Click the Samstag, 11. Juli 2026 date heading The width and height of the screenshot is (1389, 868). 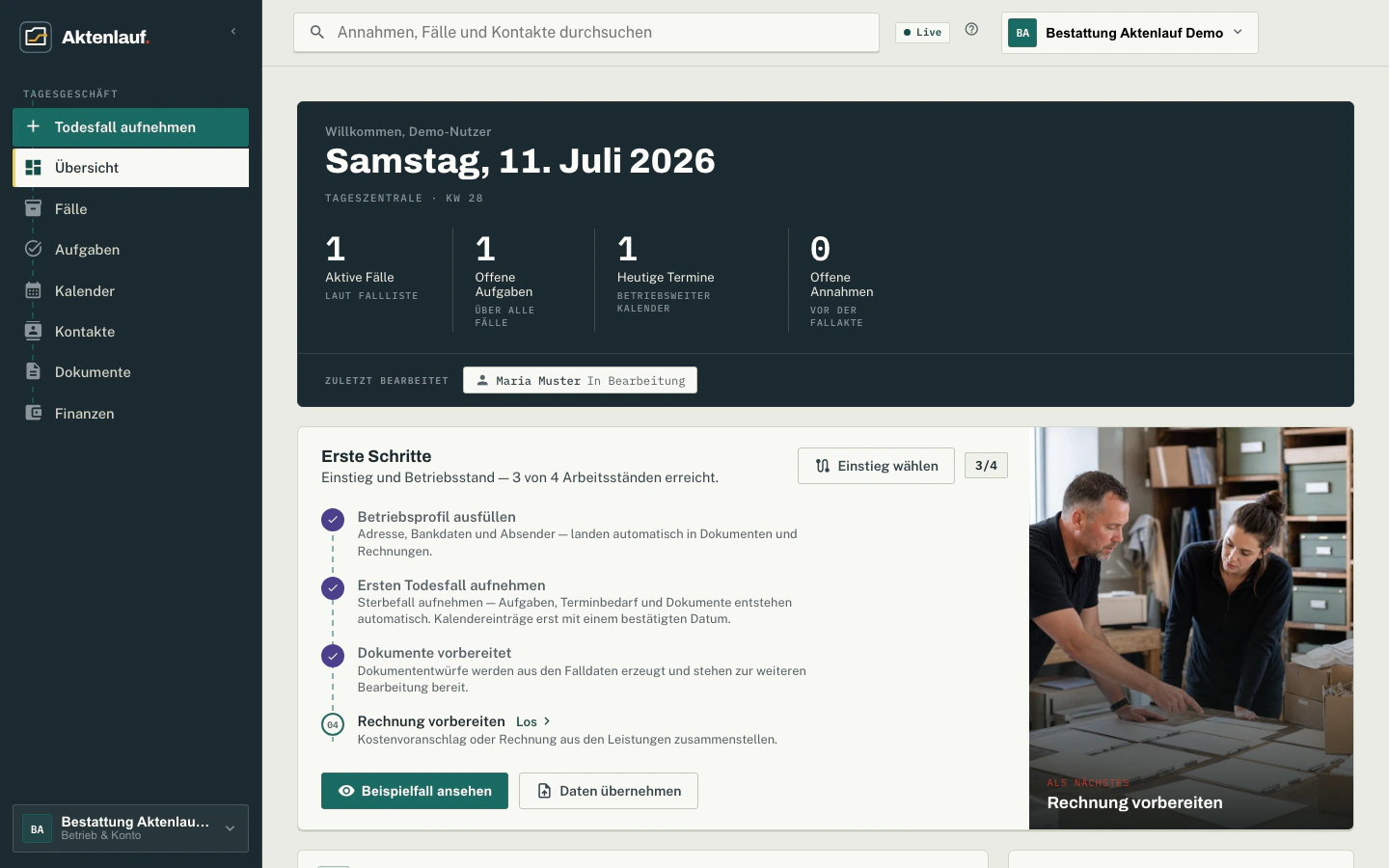pyautogui.click(x=521, y=161)
